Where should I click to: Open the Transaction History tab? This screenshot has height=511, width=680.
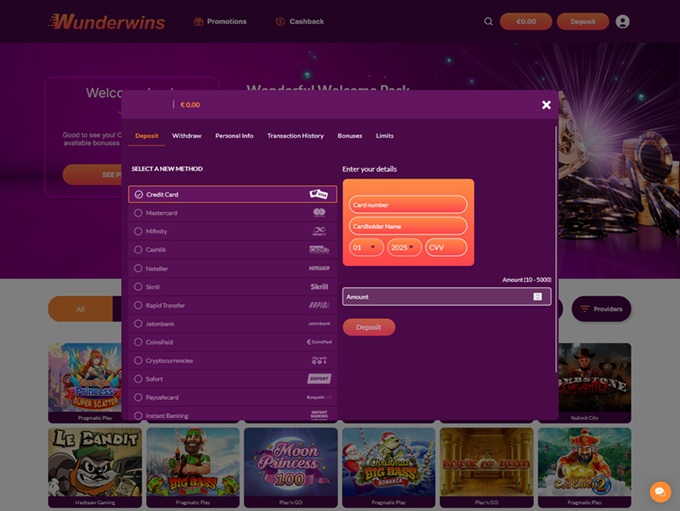[295, 136]
